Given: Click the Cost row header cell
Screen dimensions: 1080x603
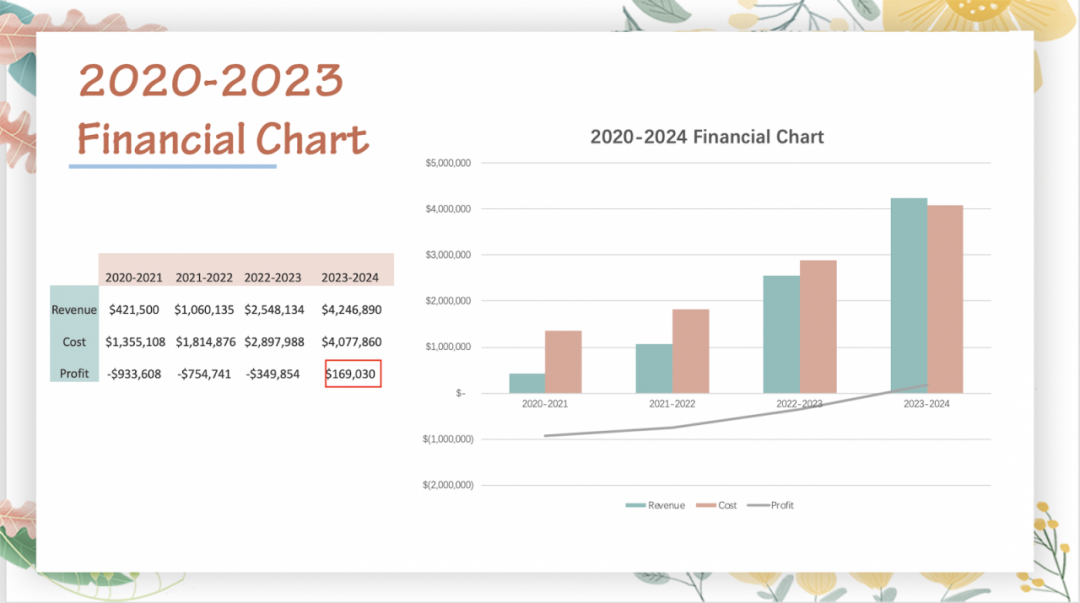Looking at the screenshot, I should click(74, 342).
